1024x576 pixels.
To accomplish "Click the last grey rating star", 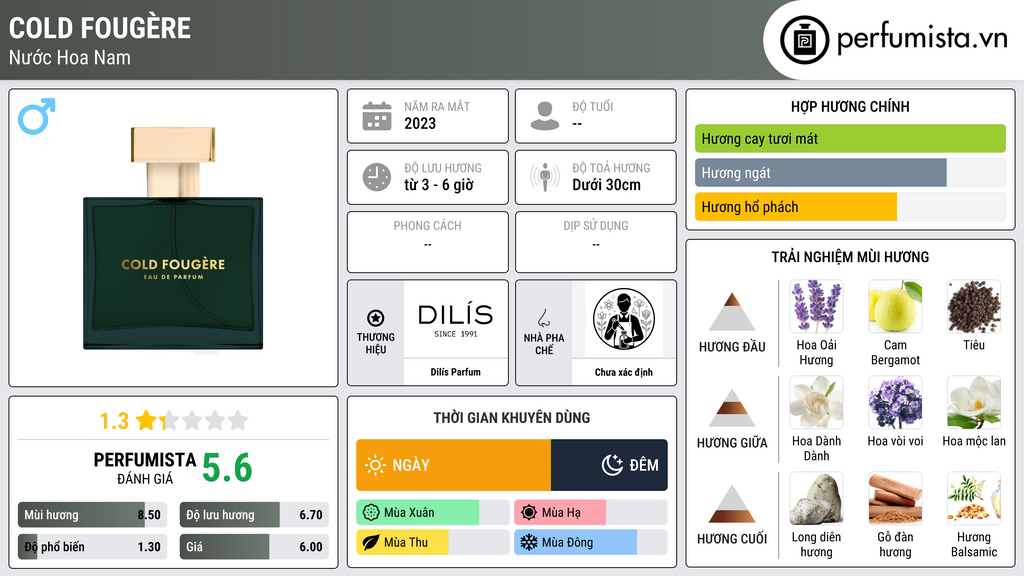I will (238, 420).
